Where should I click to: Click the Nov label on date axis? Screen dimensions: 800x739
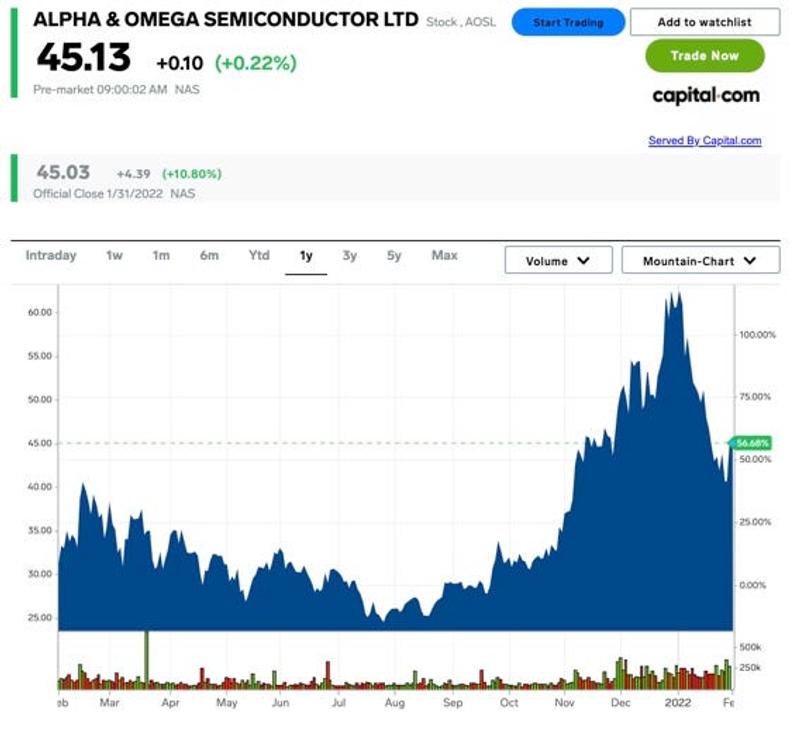(x=564, y=703)
